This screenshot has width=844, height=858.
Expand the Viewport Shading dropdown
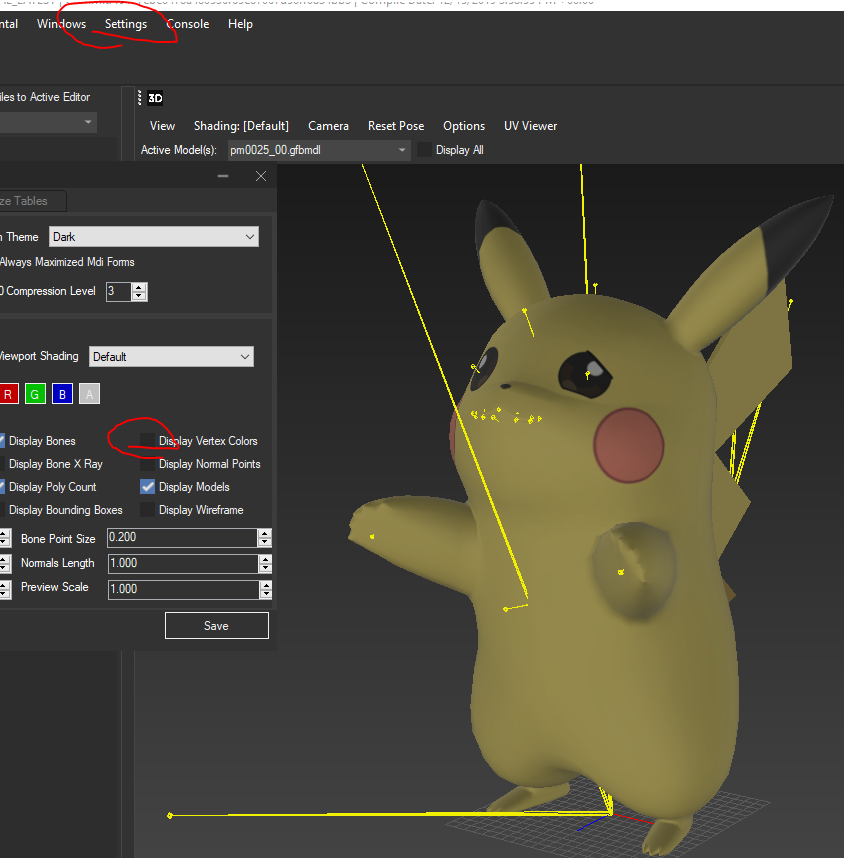(171, 357)
